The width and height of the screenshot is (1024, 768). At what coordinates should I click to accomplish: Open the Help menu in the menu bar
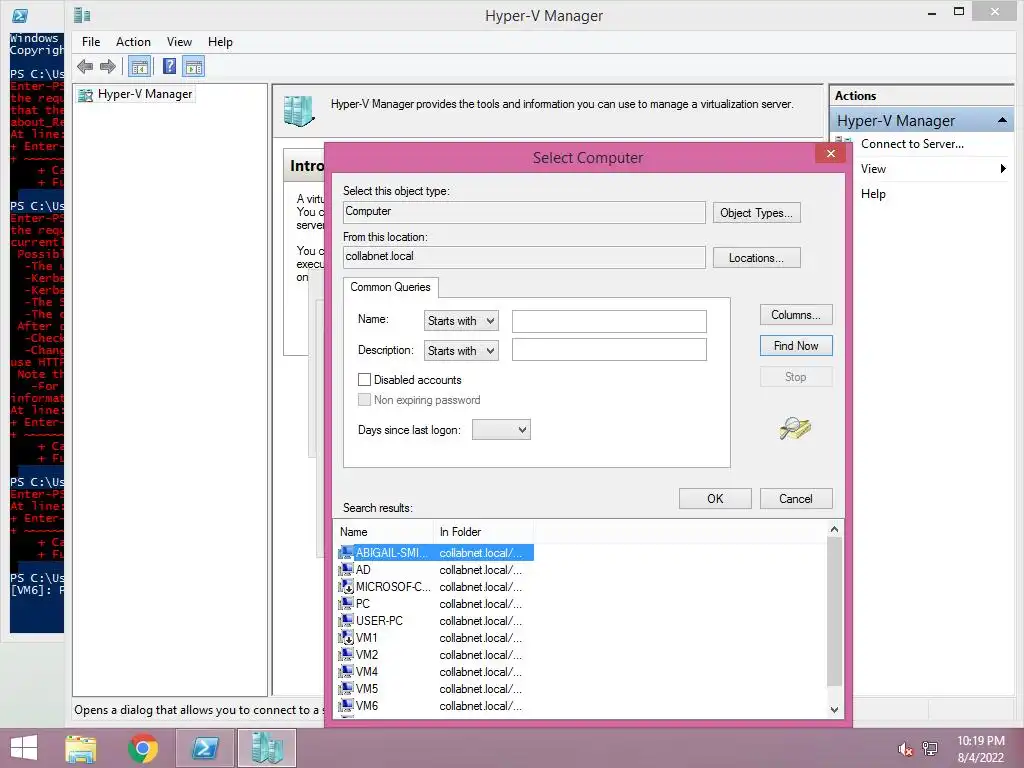[x=220, y=42]
